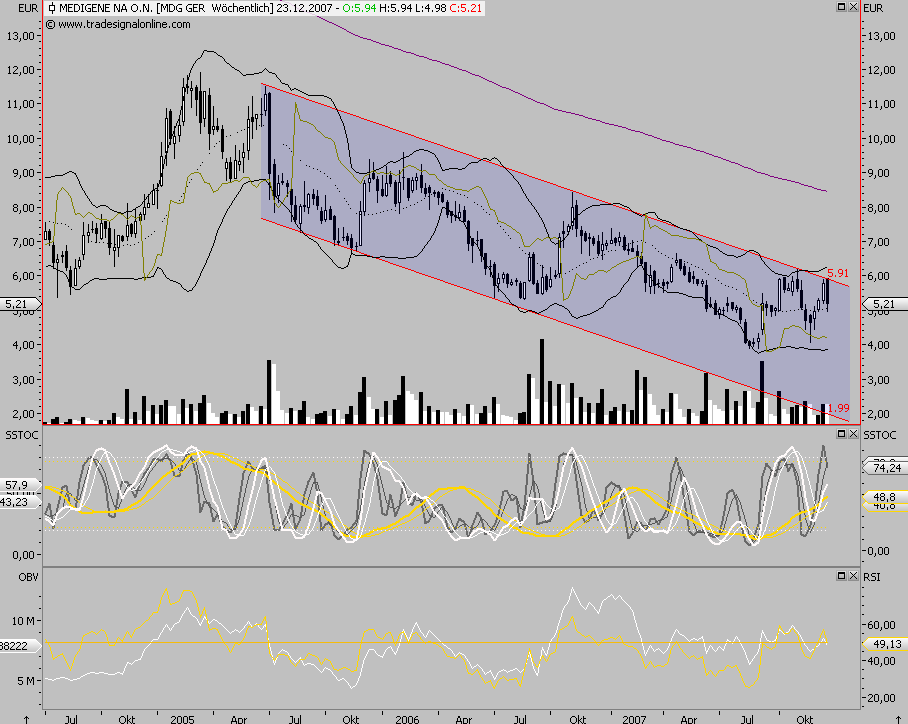The height and width of the screenshot is (724, 908).
Task: Close the SSTOC indicator pane
Action: (x=852, y=436)
